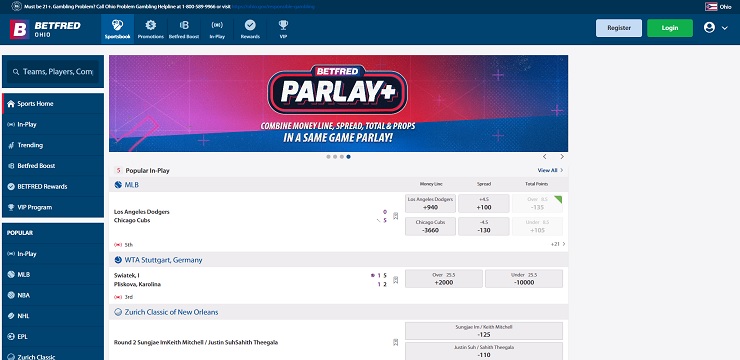Select Over 25.5 at +2000
740x360 pixels.
(x=444, y=279)
